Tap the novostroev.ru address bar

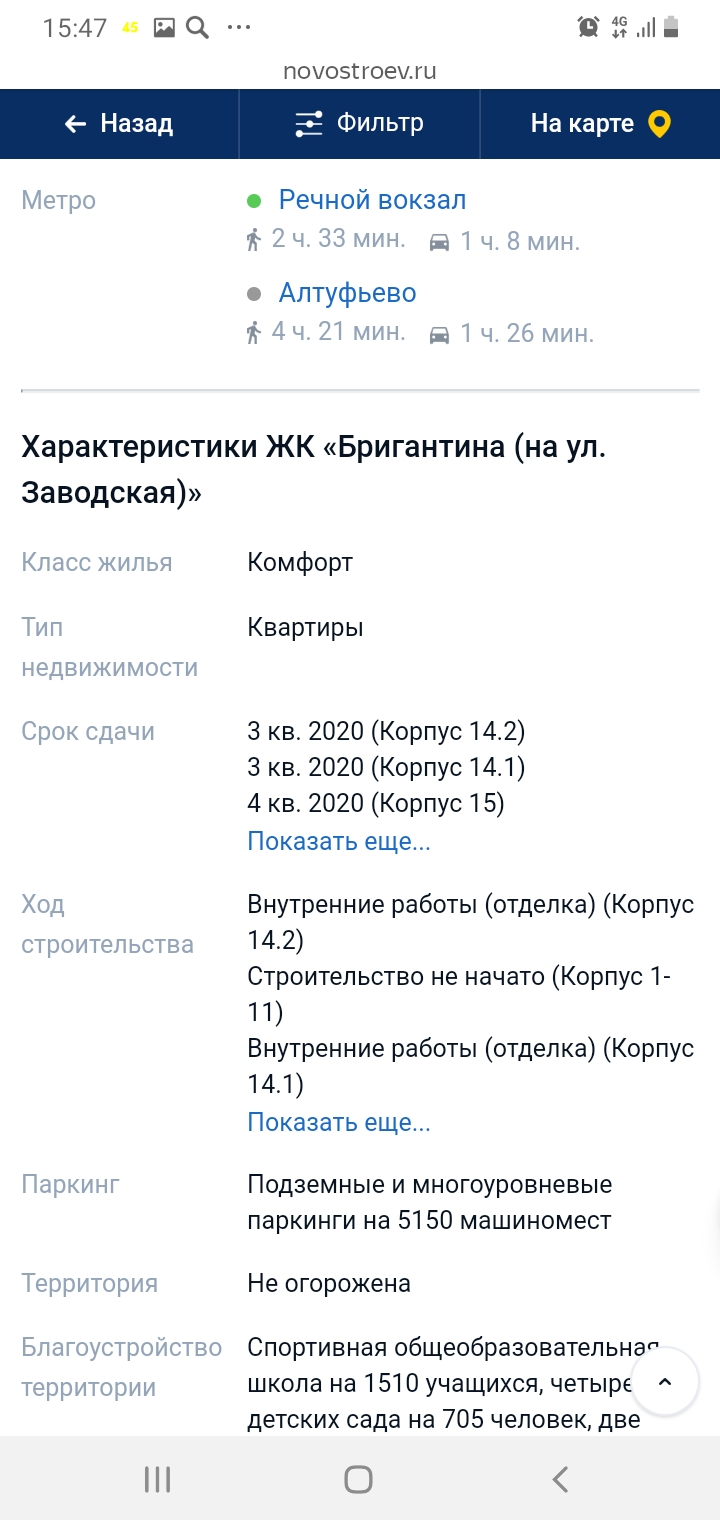coord(360,71)
